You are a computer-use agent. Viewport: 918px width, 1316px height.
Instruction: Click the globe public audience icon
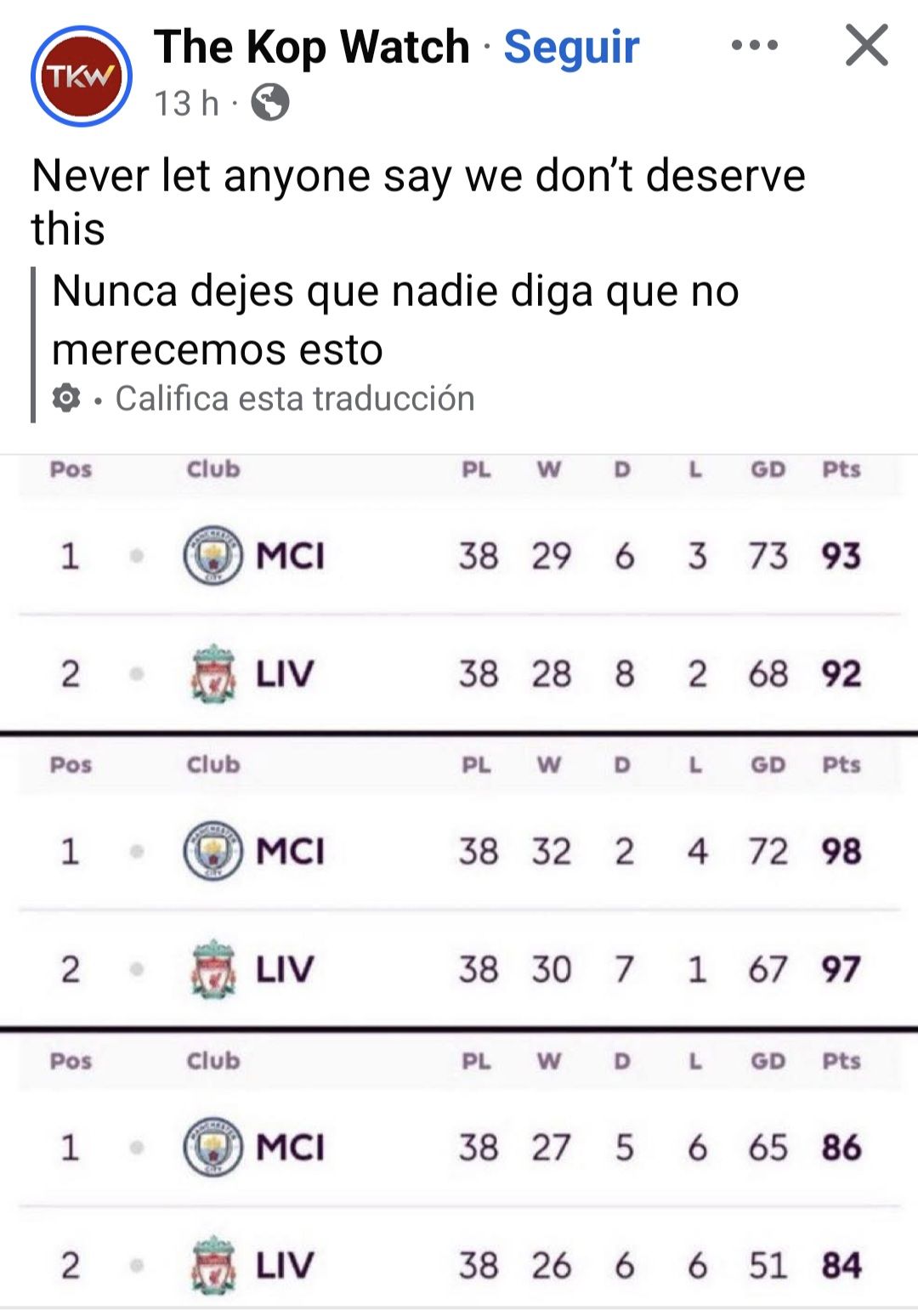coord(270,104)
